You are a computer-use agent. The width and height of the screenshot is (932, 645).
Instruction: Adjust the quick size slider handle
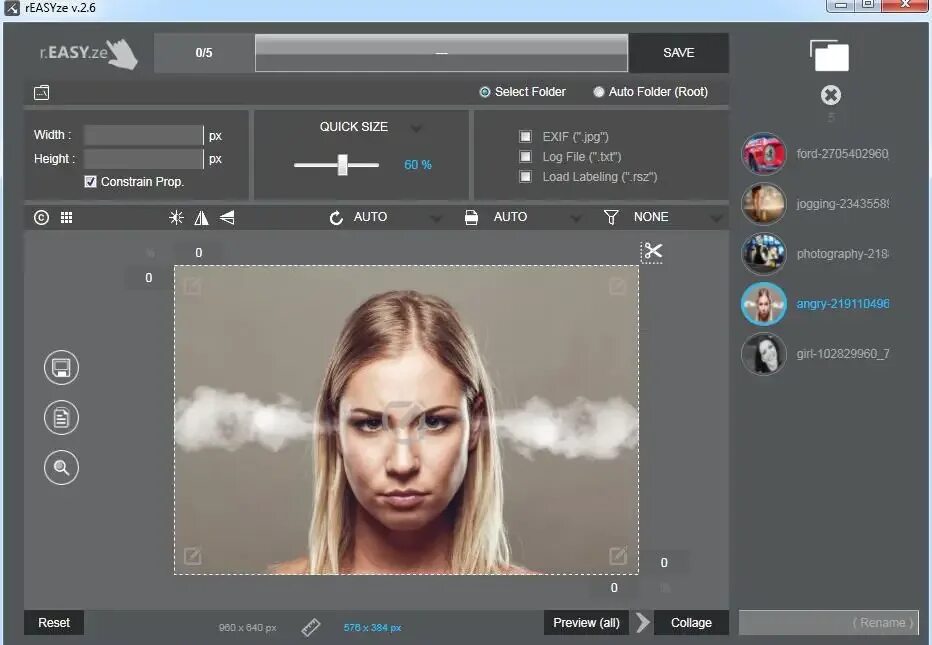coord(343,165)
